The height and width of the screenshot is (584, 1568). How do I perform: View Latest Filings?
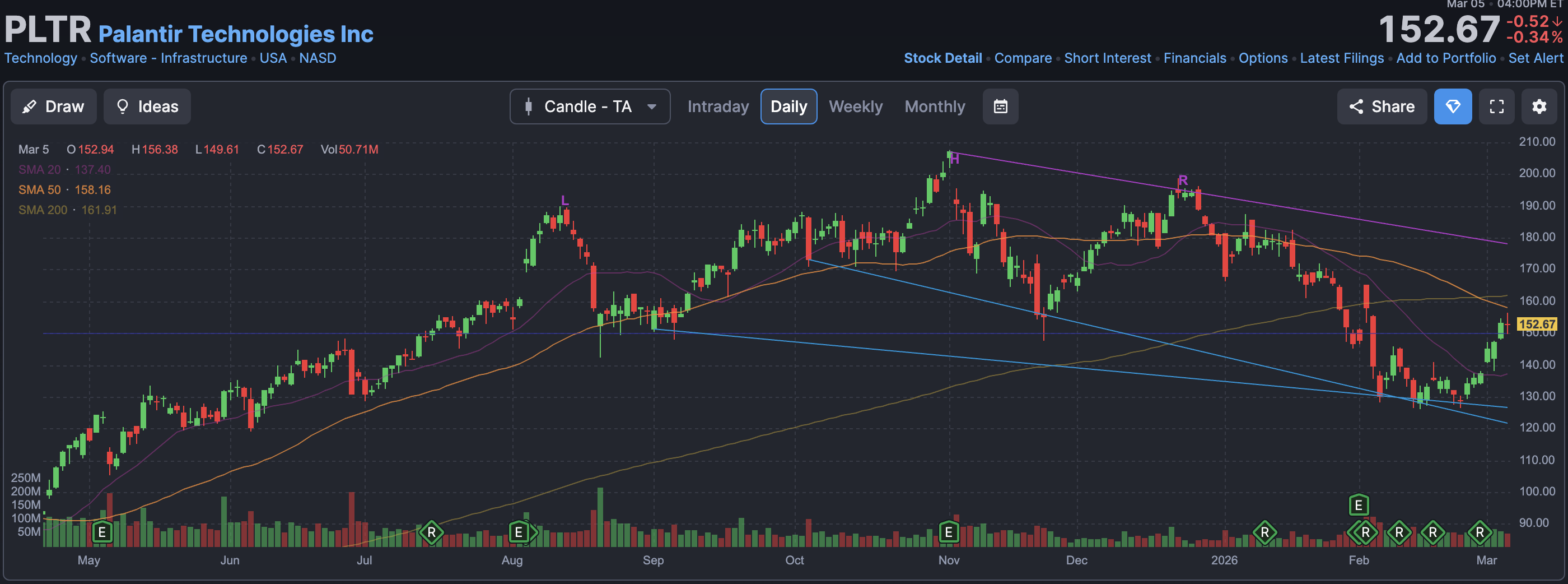click(1342, 58)
